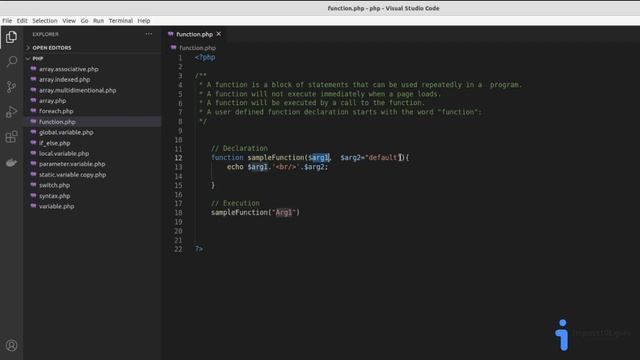640x360 pixels.
Task: Open switch.php file
Action: click(x=54, y=185)
